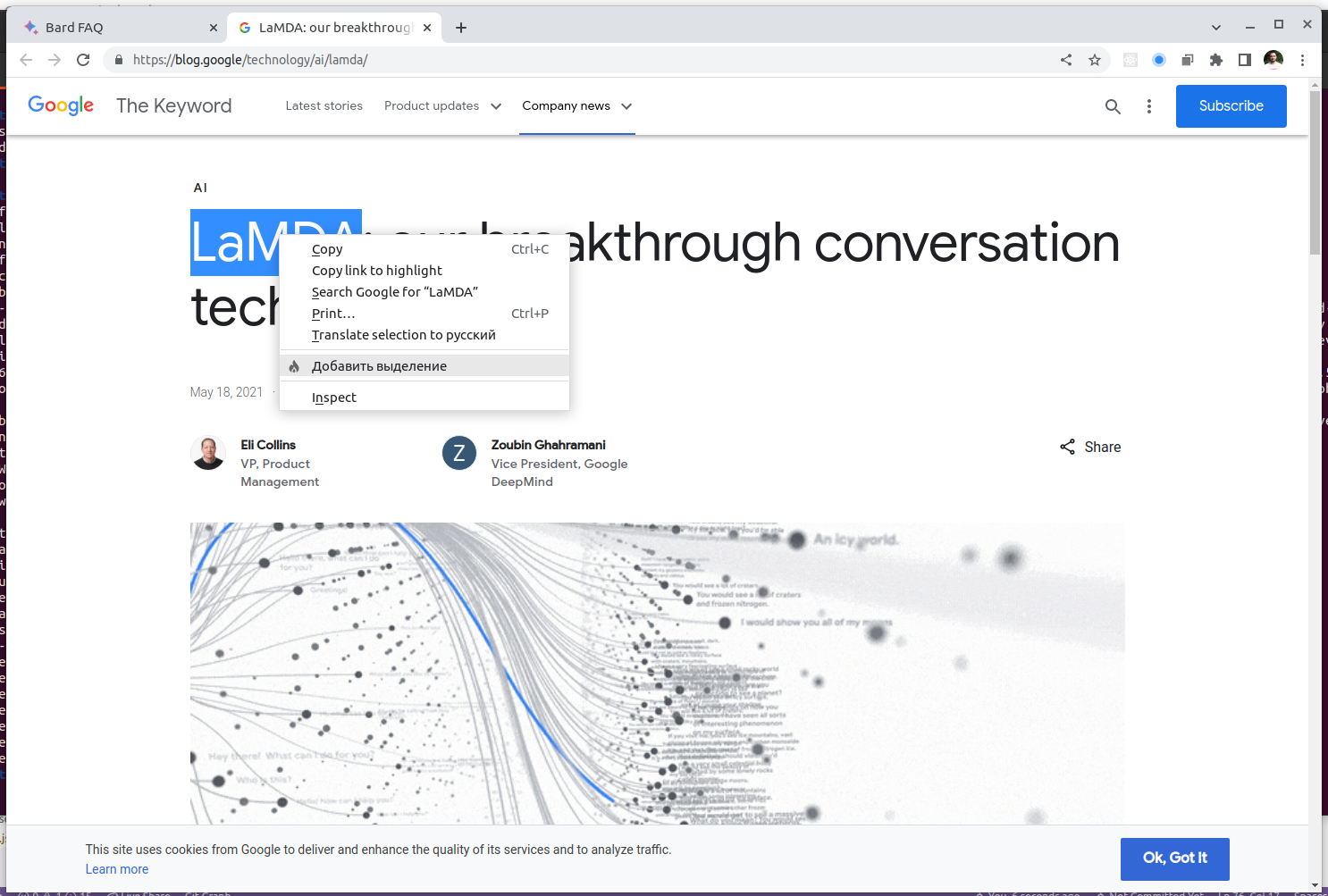Accept cookies with Ok, Got It

coord(1175,858)
